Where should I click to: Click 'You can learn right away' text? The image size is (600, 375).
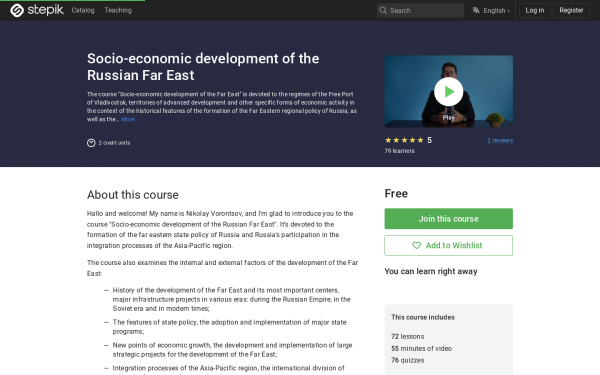point(431,271)
